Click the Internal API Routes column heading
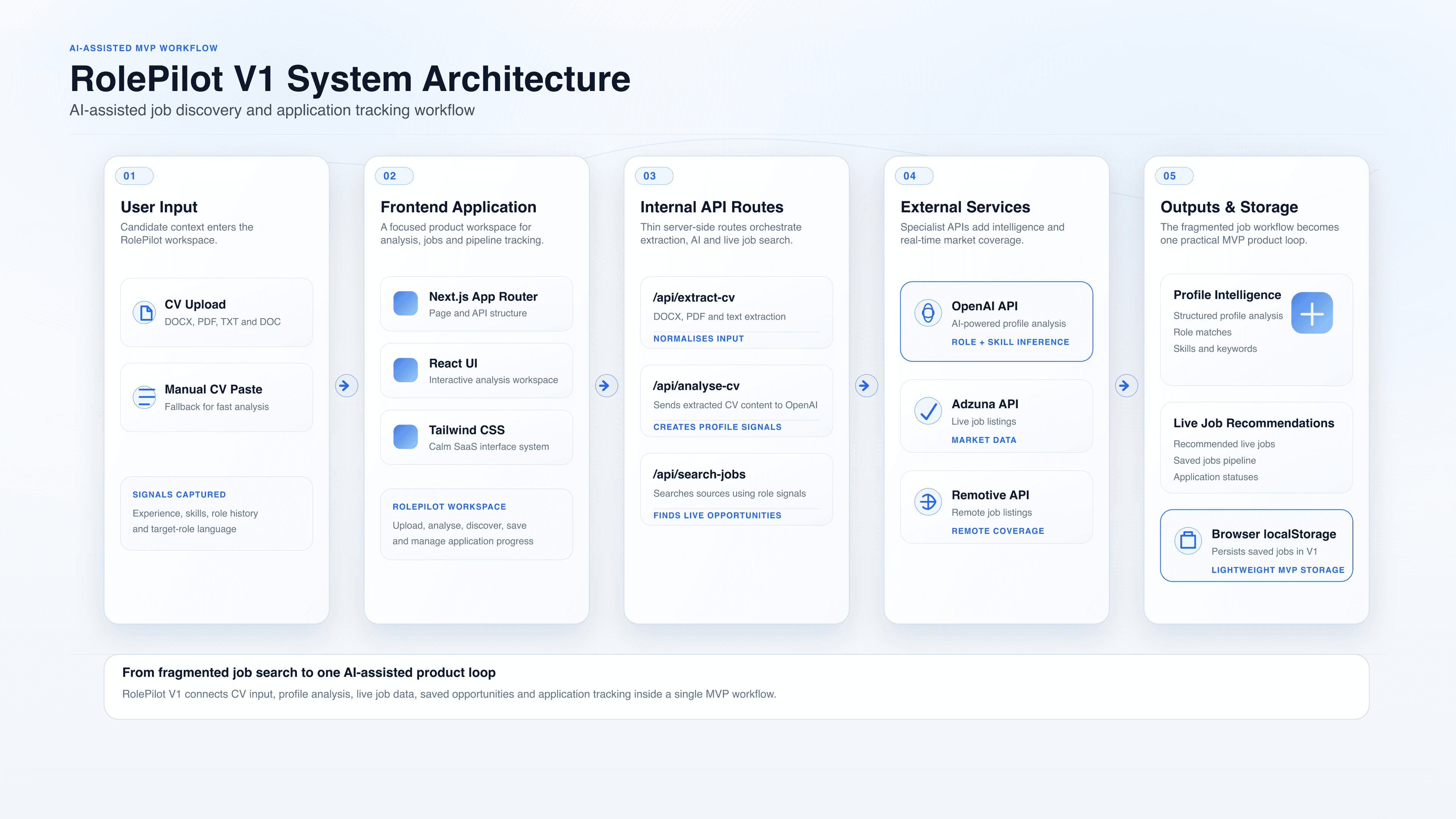 click(x=712, y=207)
